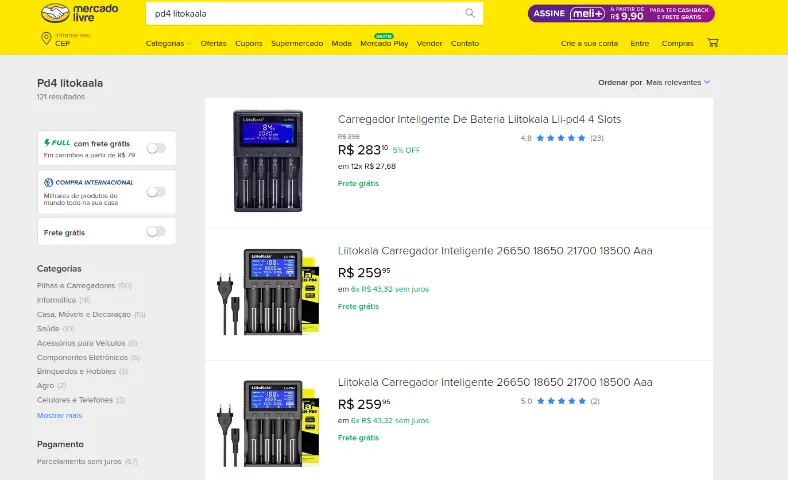Click the Mercado Livre logo
788x480 pixels.
tap(79, 13)
